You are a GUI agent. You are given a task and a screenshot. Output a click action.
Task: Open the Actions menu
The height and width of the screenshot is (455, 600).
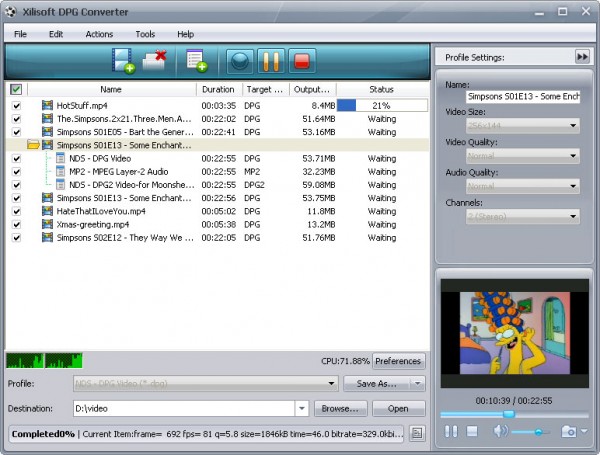tap(99, 34)
